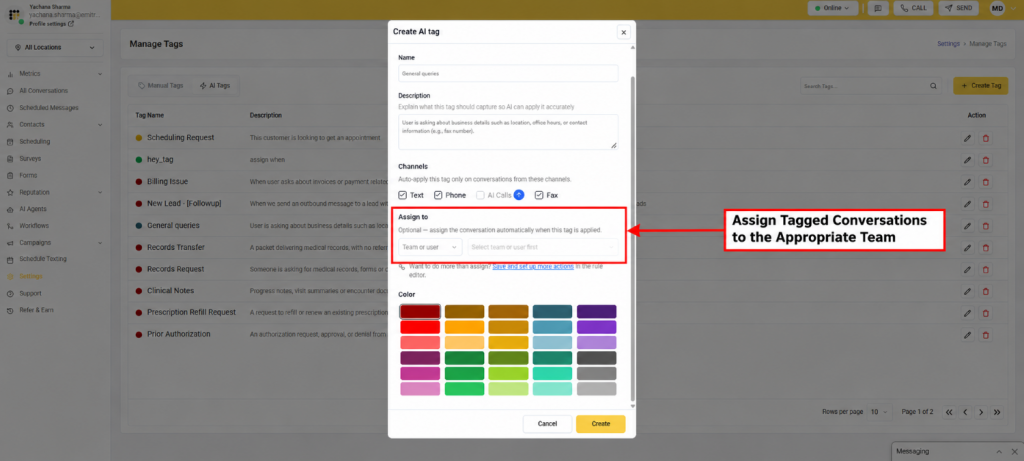Open Forms in the sidebar
Screen dimensions: 1024x461
click(x=28, y=176)
